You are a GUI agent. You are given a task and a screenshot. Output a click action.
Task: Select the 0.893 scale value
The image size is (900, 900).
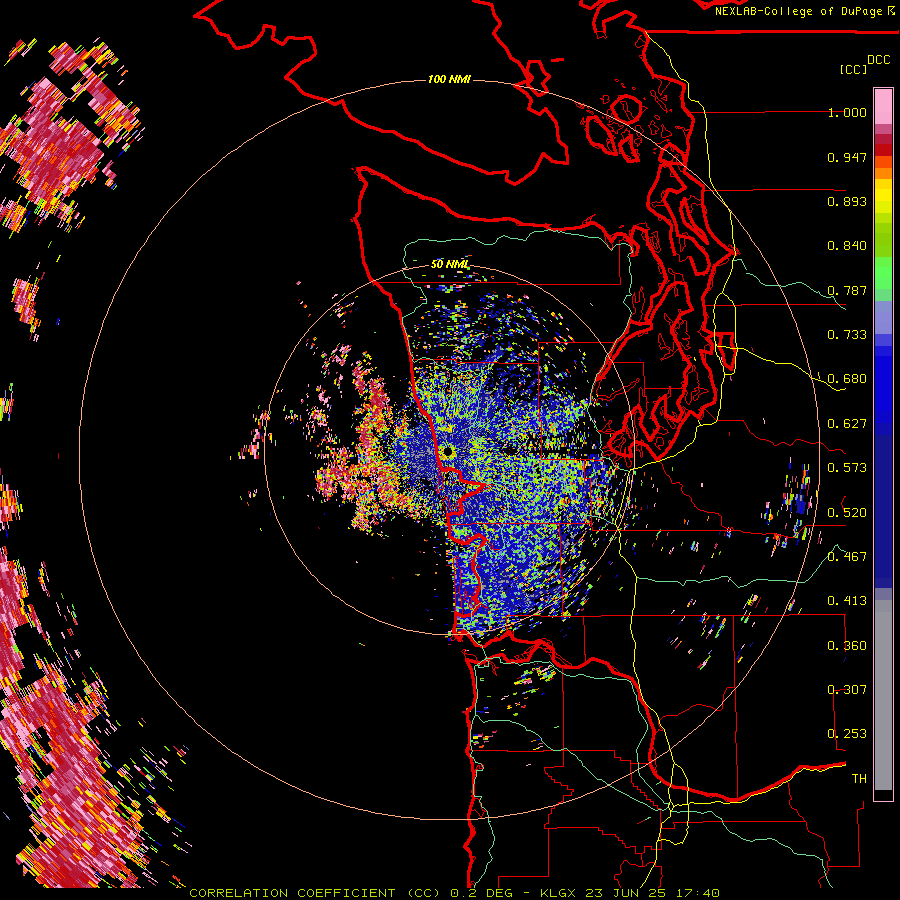pyautogui.click(x=847, y=201)
